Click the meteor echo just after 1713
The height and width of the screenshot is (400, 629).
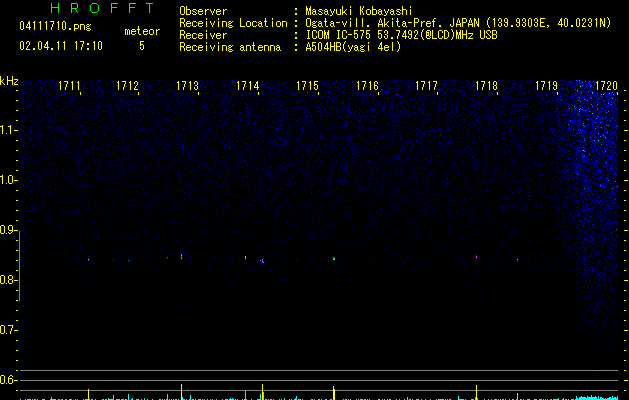click(x=181, y=256)
